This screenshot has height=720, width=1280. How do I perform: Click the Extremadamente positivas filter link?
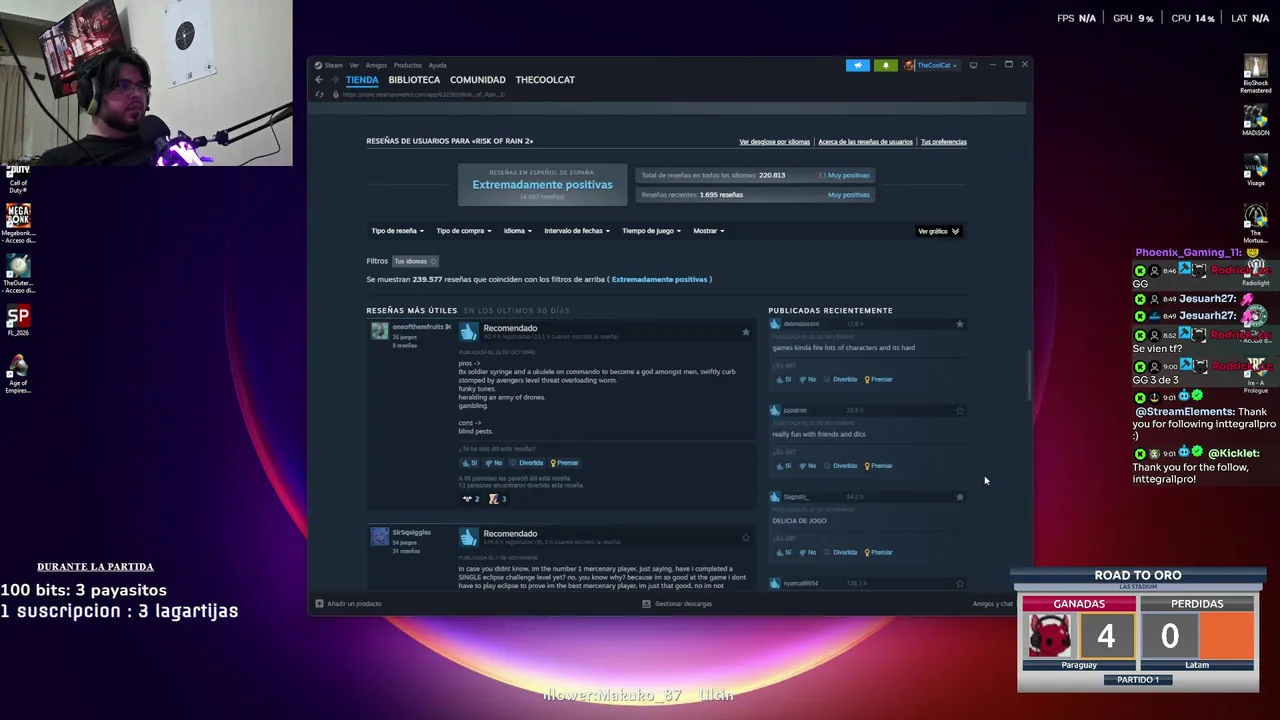click(659, 279)
